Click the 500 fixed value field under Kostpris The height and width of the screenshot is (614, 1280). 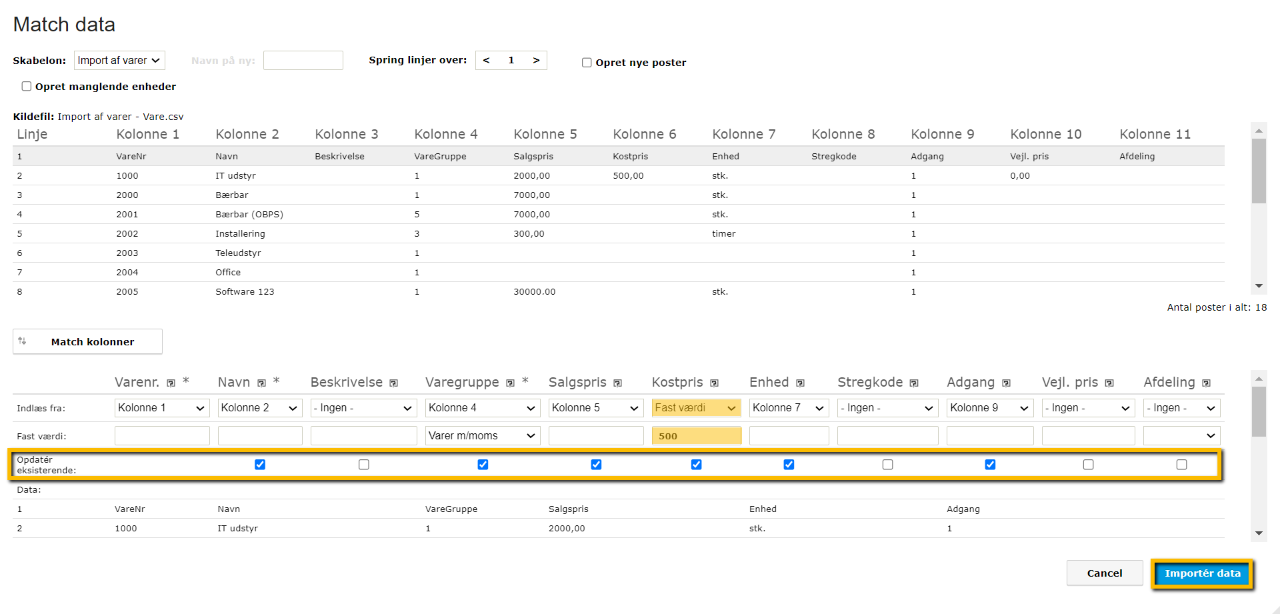pyautogui.click(x=696, y=435)
